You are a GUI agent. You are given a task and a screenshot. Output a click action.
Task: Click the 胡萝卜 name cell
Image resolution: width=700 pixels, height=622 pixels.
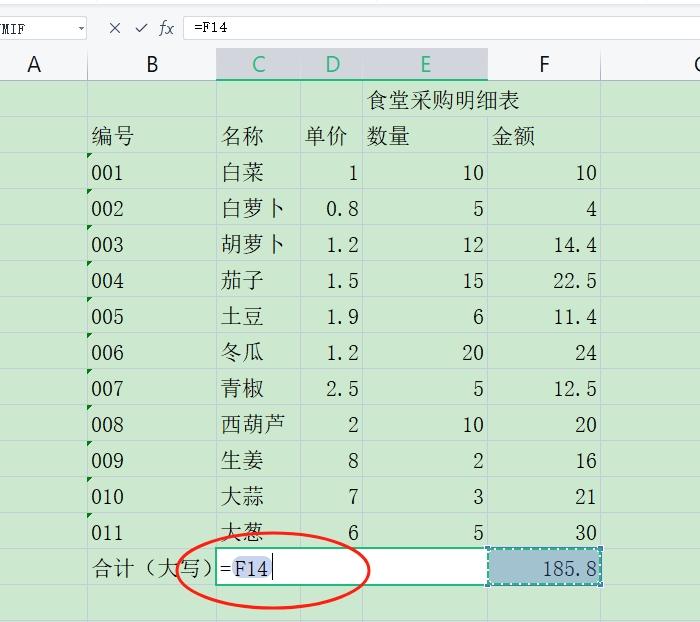click(258, 244)
